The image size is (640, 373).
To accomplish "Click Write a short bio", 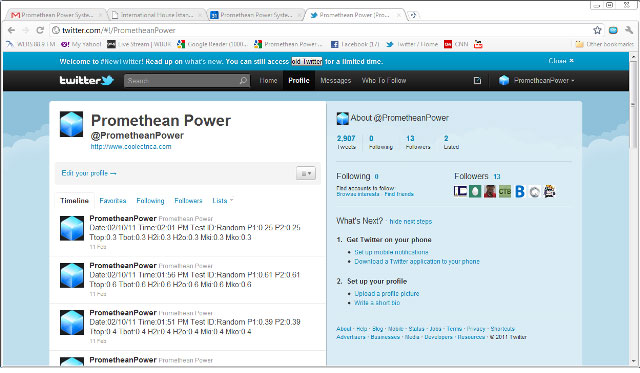I will tap(377, 302).
